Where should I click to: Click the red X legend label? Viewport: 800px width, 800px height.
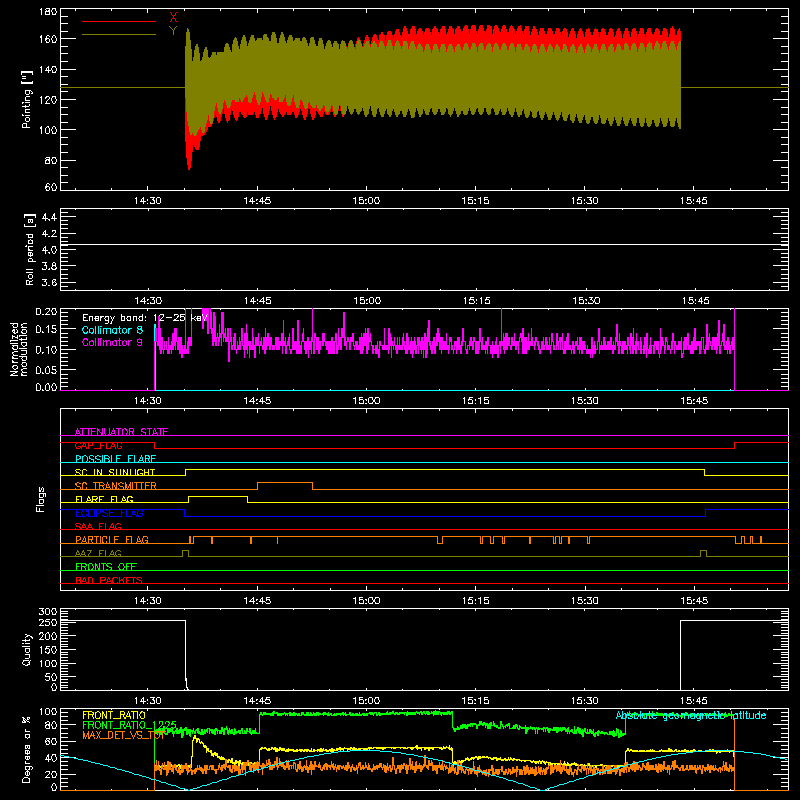click(173, 17)
